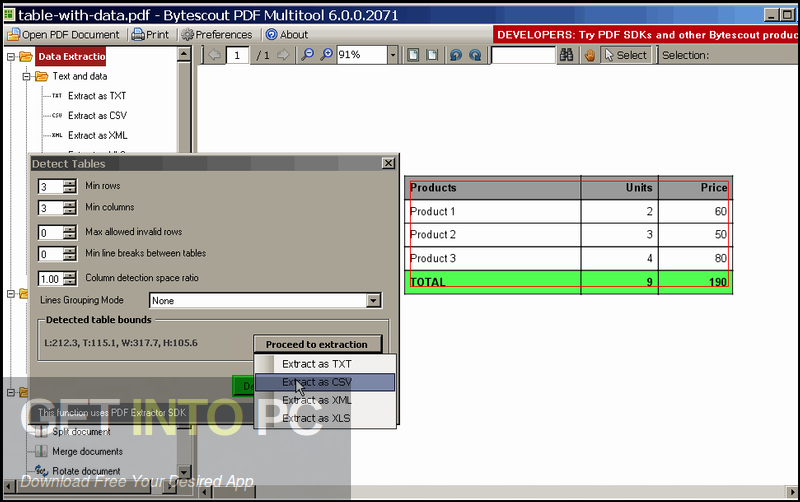Click the Products header cell
Image resolution: width=800 pixels, height=502 pixels.
point(493,188)
